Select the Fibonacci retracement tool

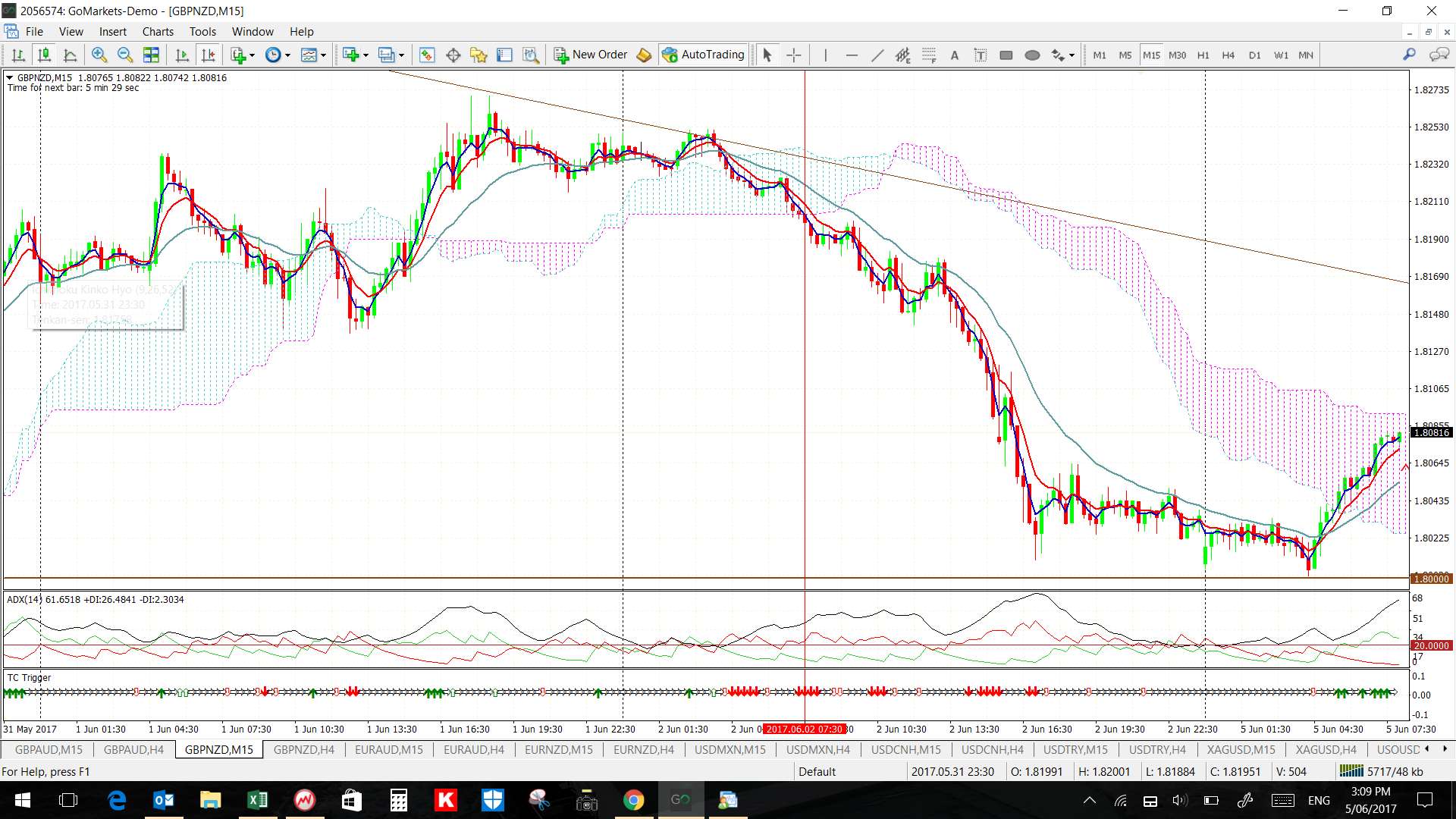click(929, 55)
